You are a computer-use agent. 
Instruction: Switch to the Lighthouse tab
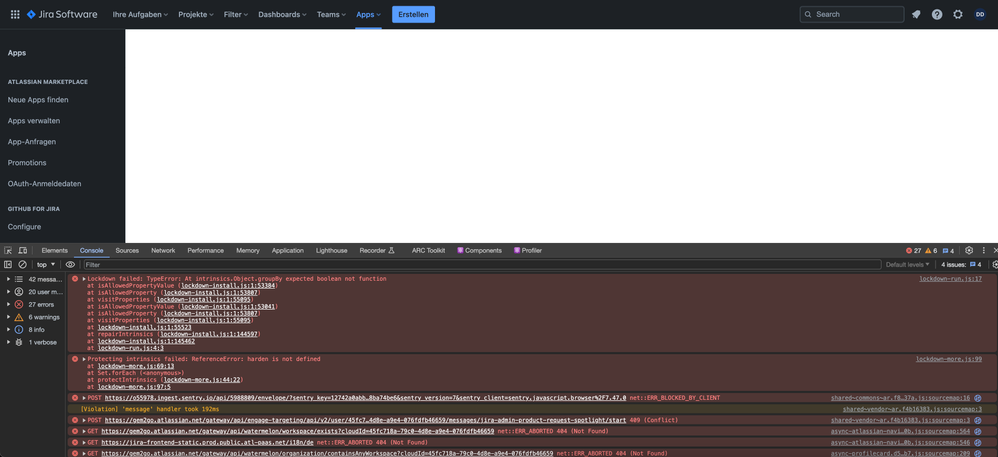(x=332, y=251)
